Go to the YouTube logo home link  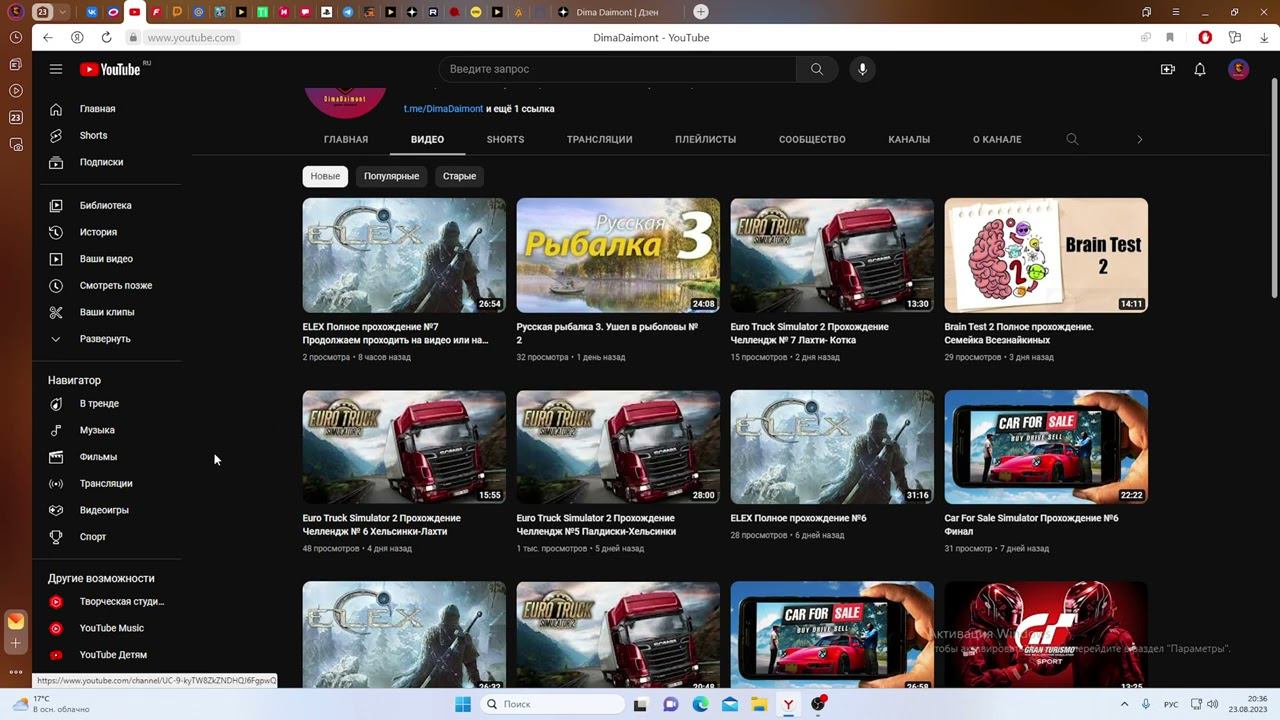point(110,69)
